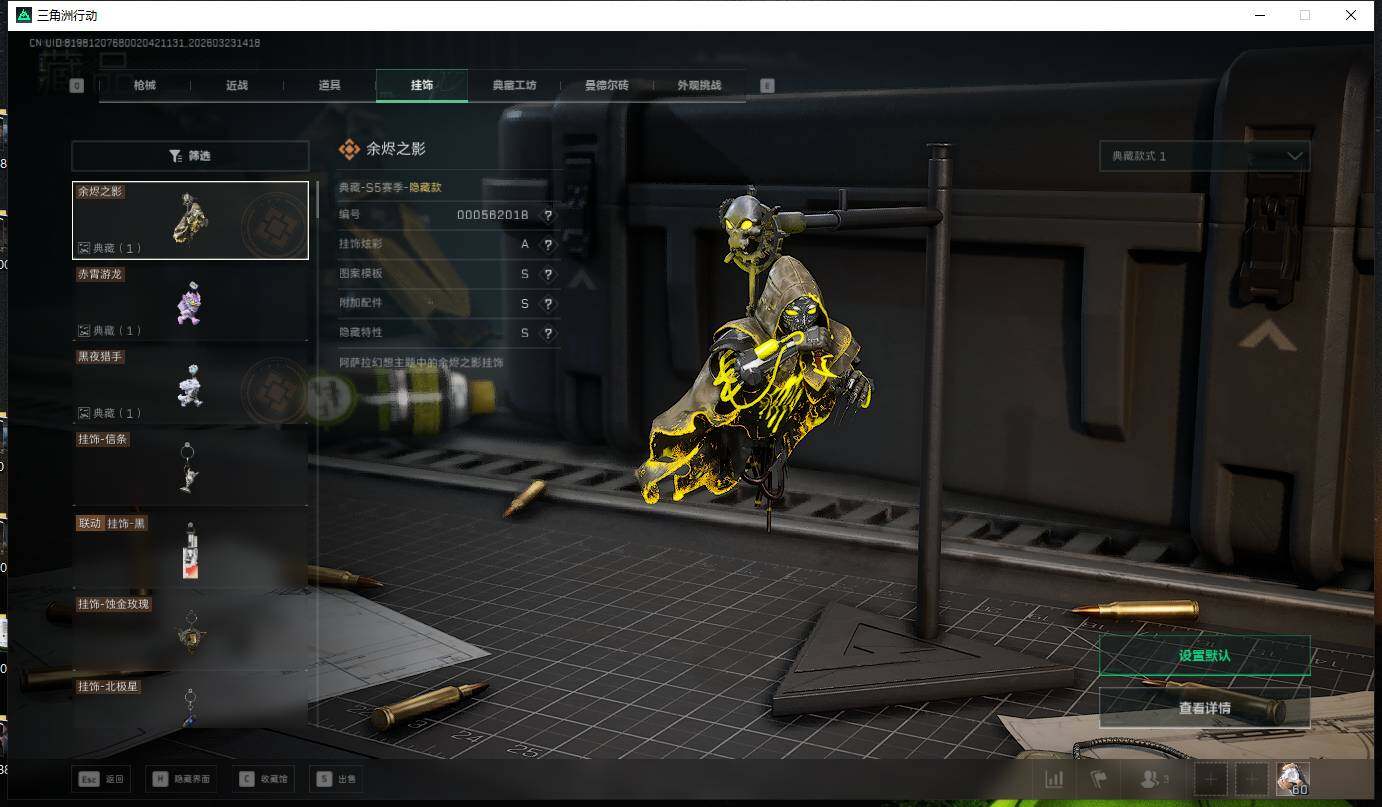The height and width of the screenshot is (807, 1382).
Task: Open the help tooltip for 图案模板
Action: click(547, 274)
